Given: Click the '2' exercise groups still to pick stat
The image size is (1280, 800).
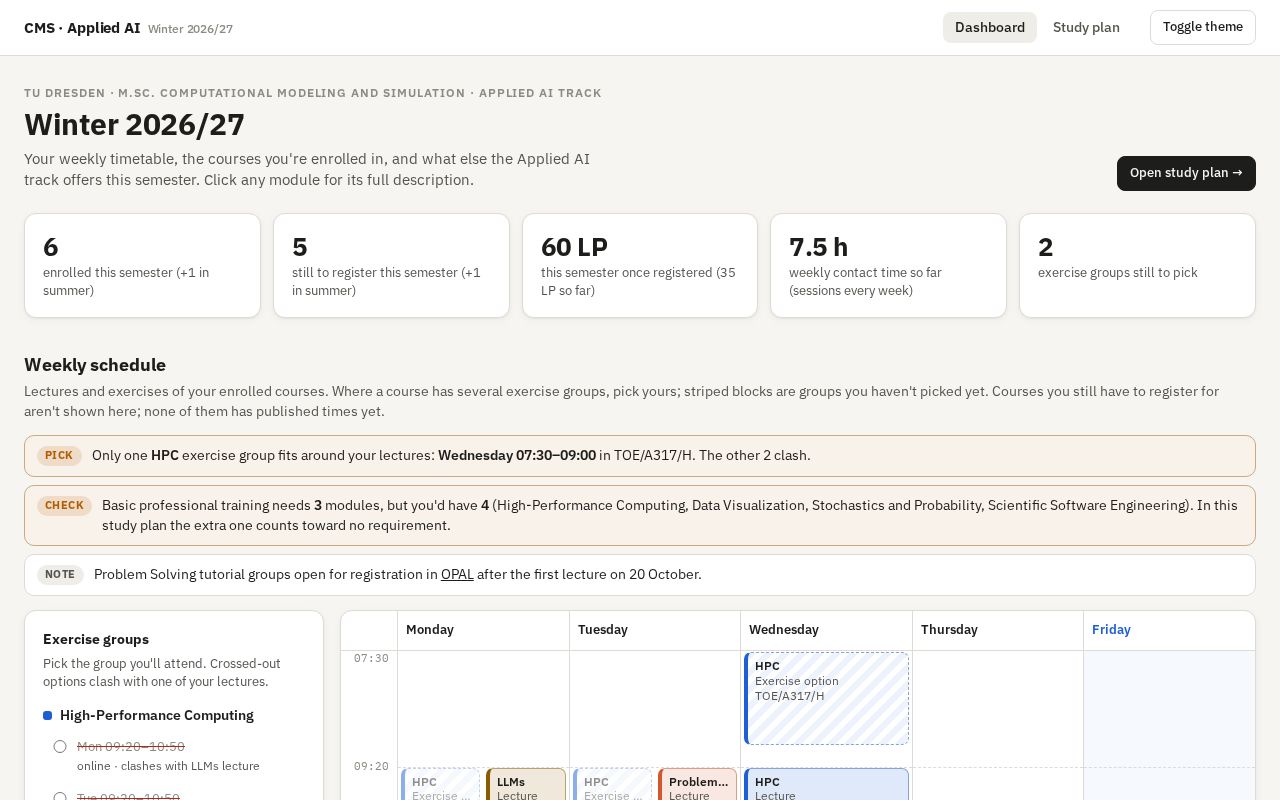Looking at the screenshot, I should 1137,265.
